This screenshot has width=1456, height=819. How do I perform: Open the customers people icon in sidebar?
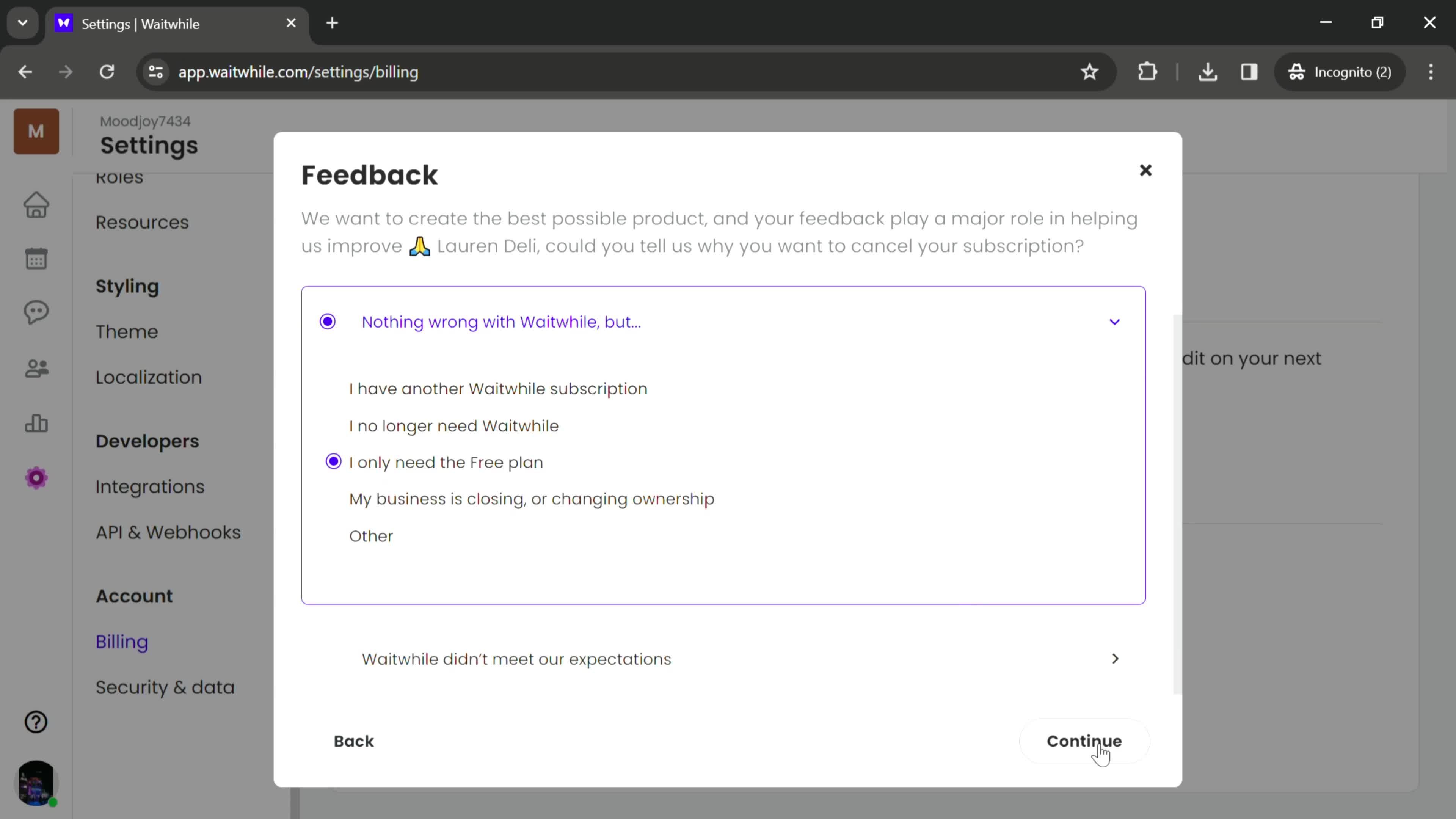click(x=36, y=369)
